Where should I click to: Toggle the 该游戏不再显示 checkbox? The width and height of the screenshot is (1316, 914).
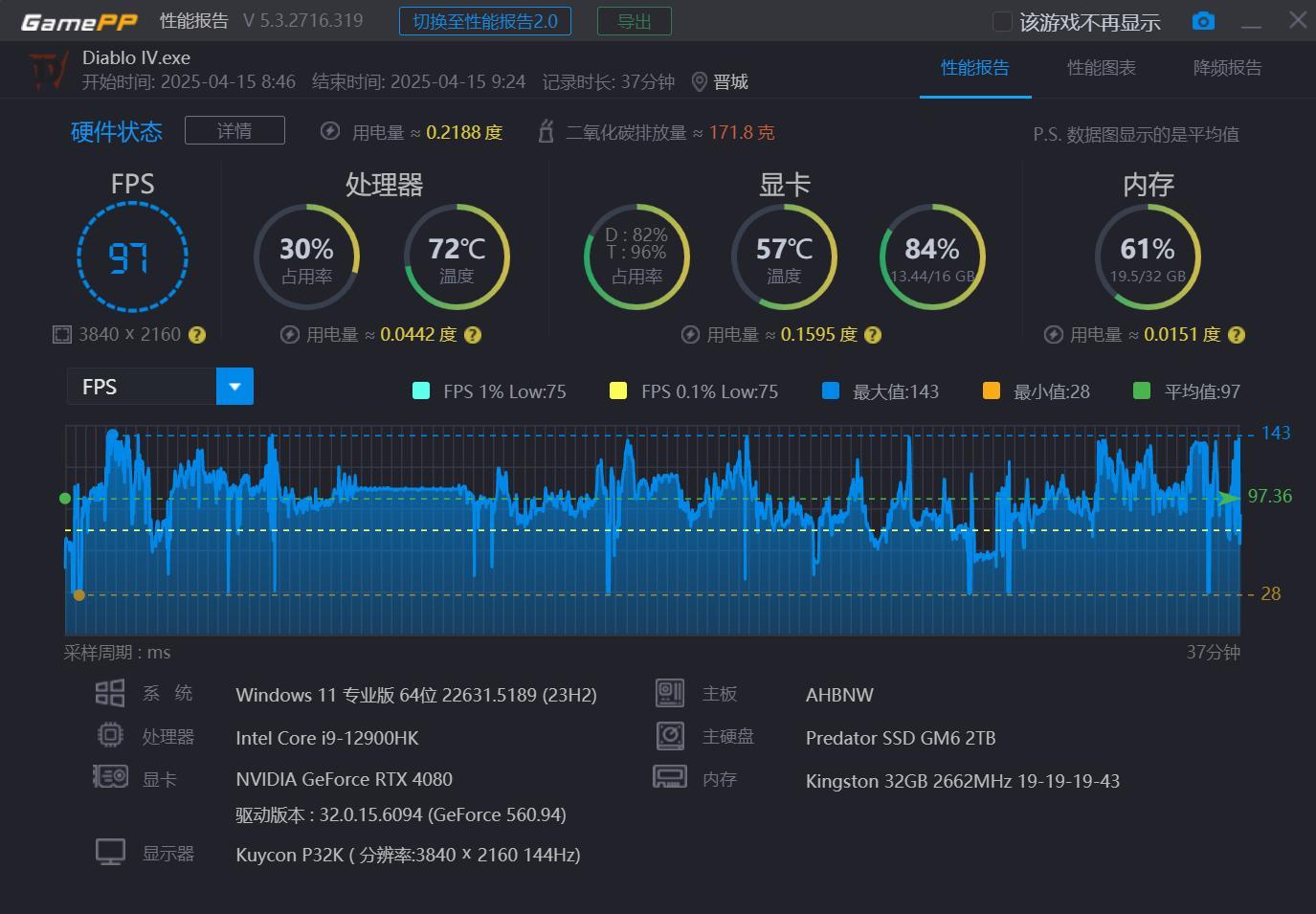pyautogui.click(x=1002, y=21)
